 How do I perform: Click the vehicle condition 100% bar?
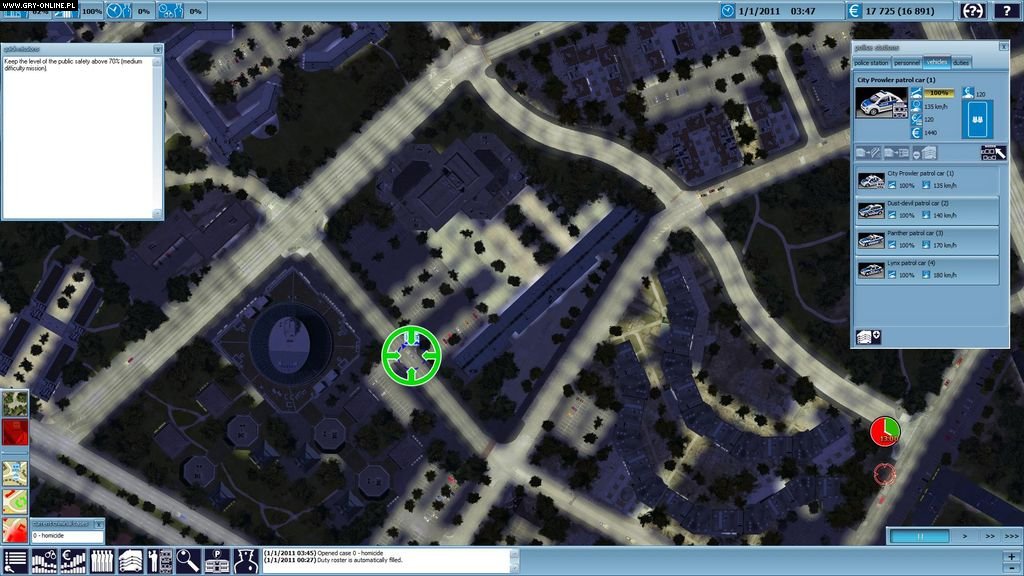click(x=938, y=93)
